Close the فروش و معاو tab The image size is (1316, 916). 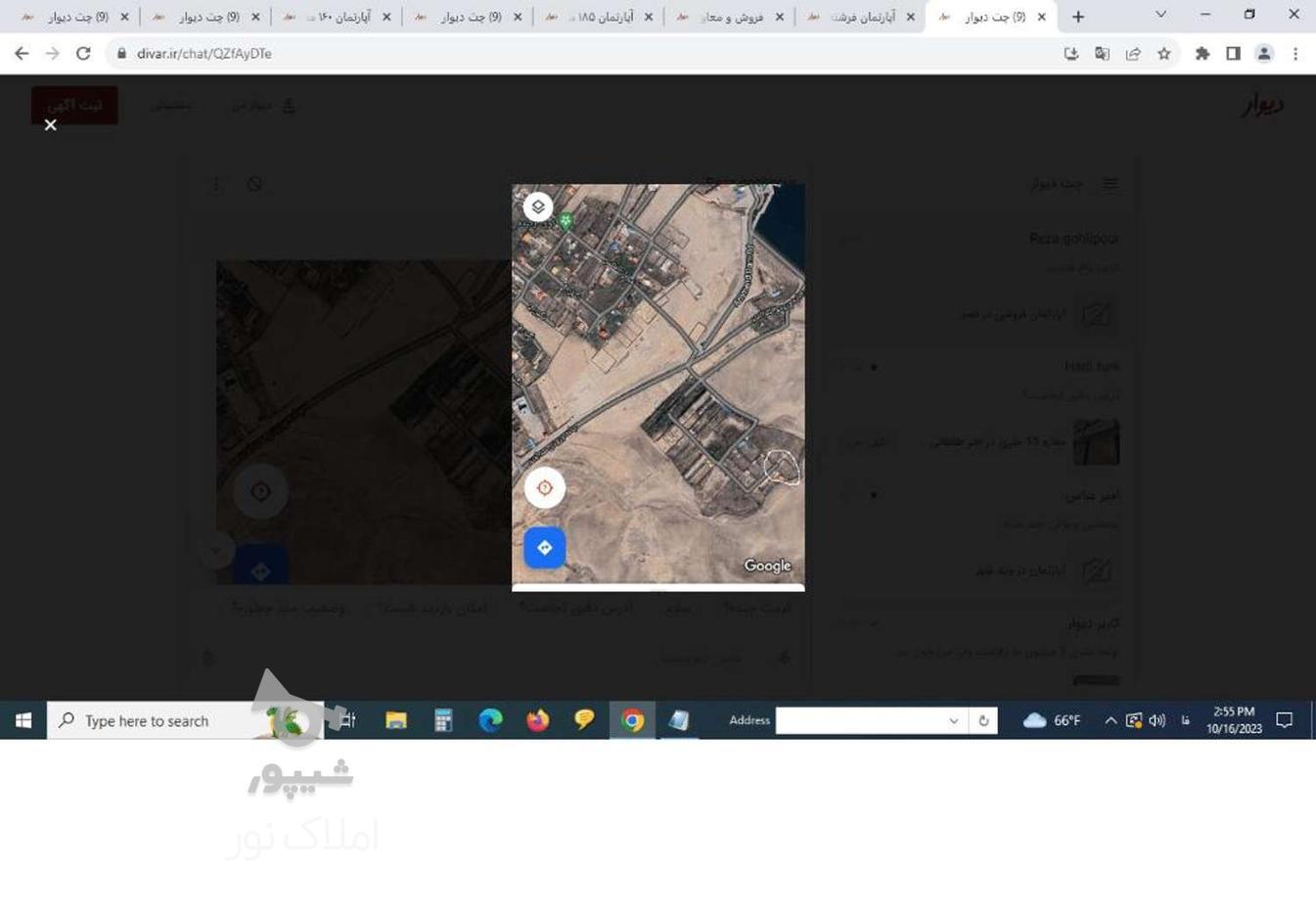(779, 17)
